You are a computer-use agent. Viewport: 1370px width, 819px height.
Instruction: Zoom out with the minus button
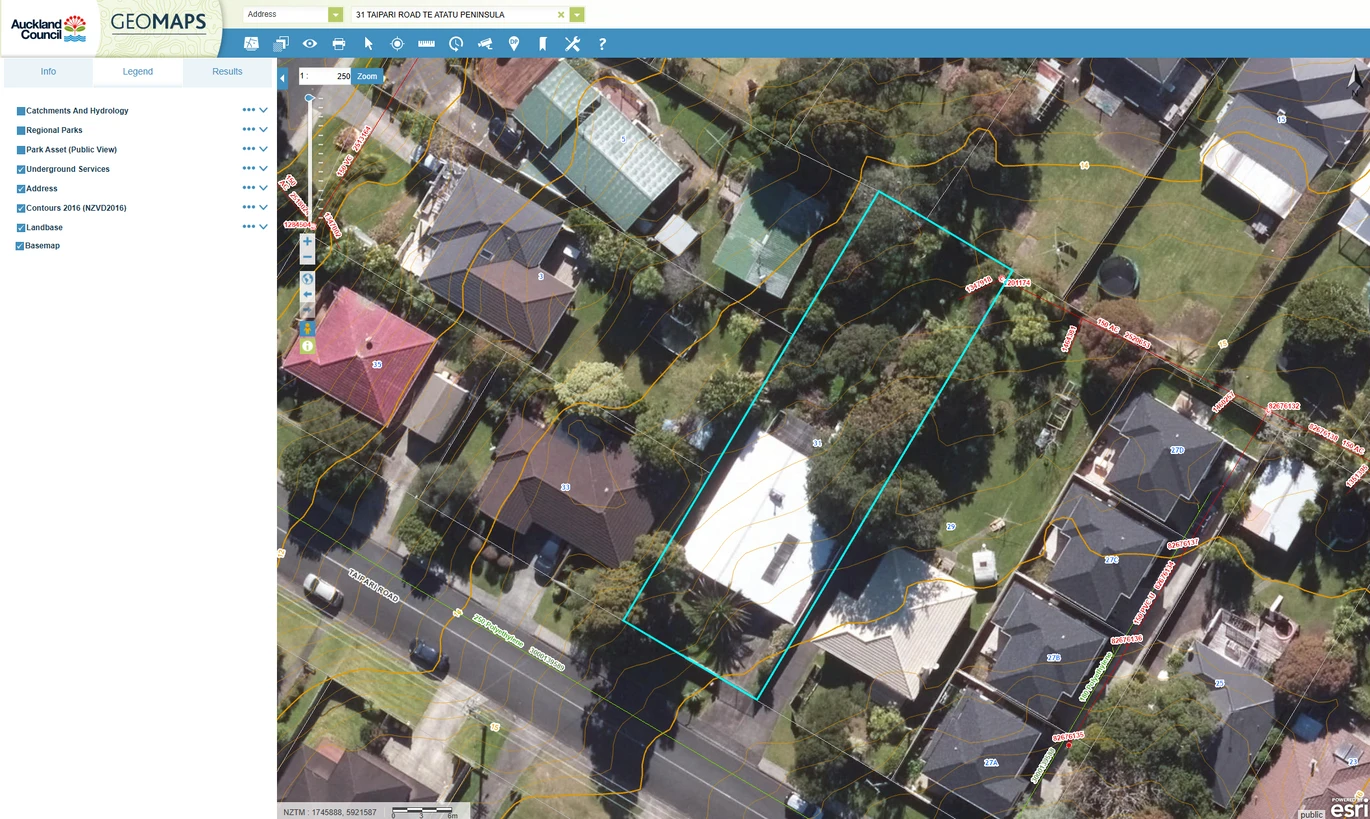click(x=307, y=256)
